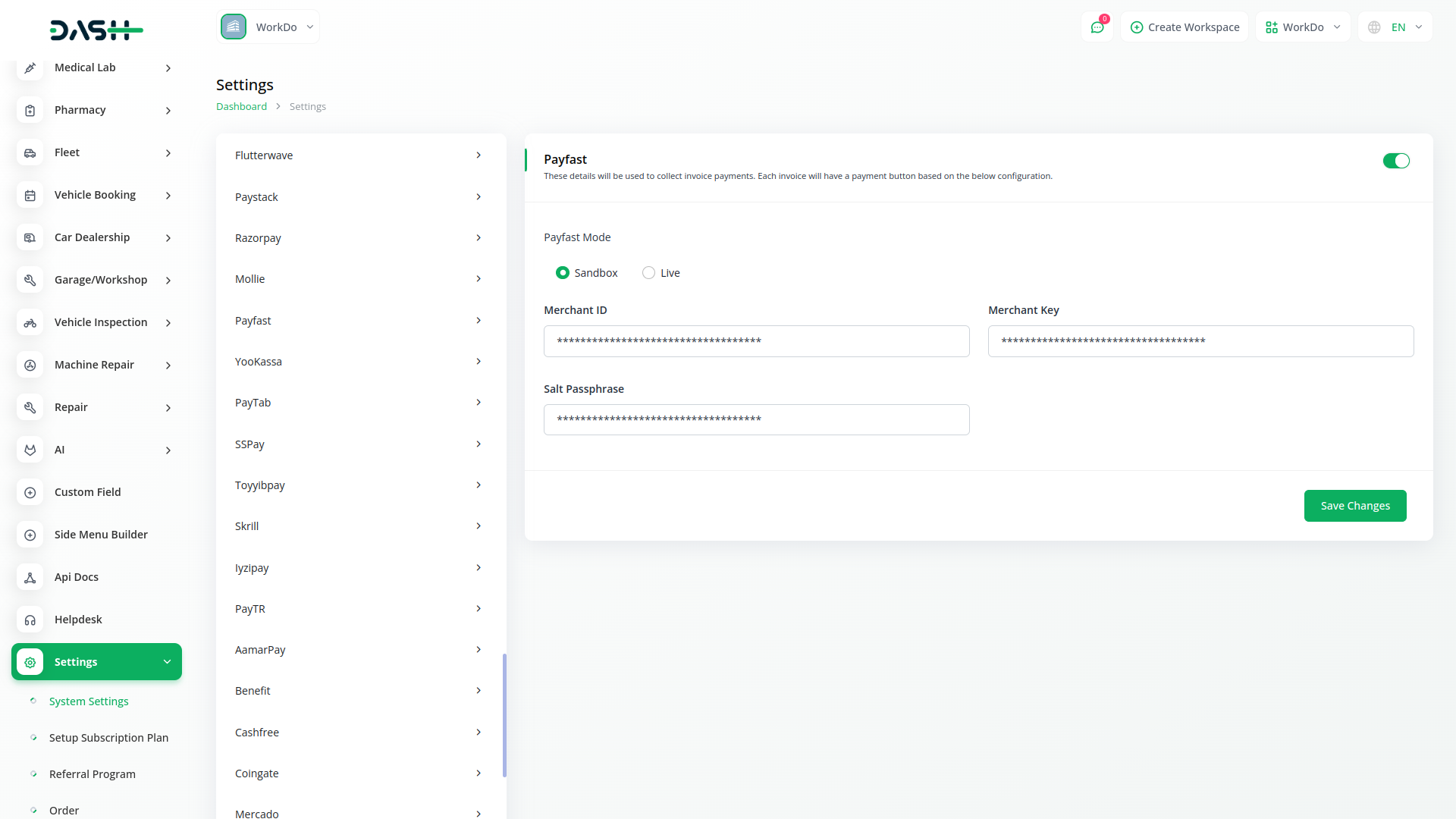
Task: Click the Car Dealership icon
Action: point(30,237)
